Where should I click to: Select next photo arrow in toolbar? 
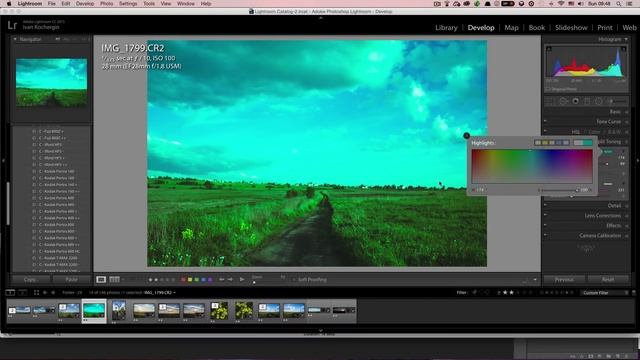[230, 280]
